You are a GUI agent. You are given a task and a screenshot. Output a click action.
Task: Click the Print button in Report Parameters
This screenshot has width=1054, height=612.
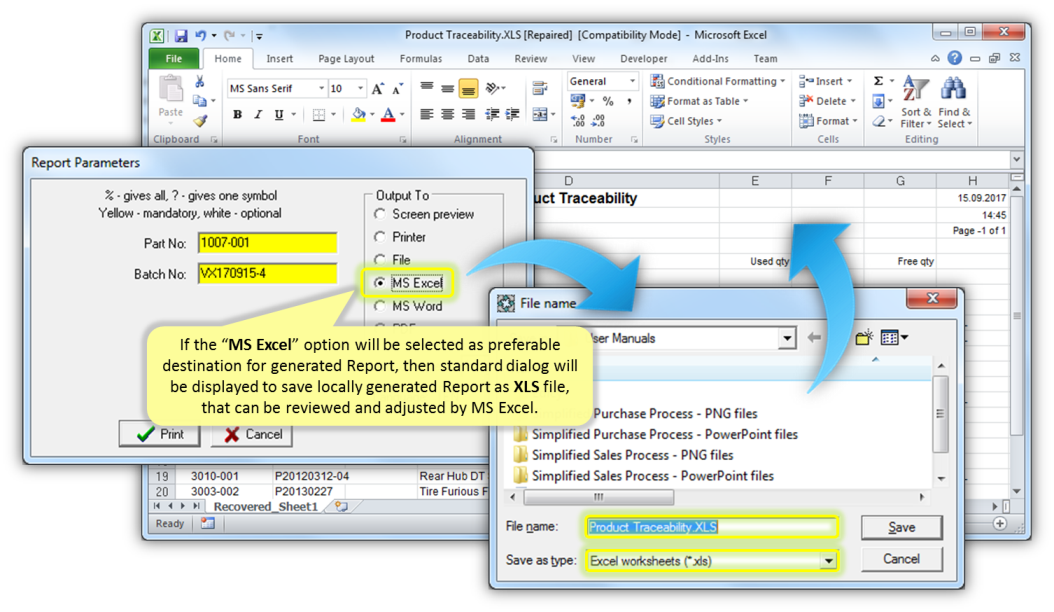coord(160,434)
